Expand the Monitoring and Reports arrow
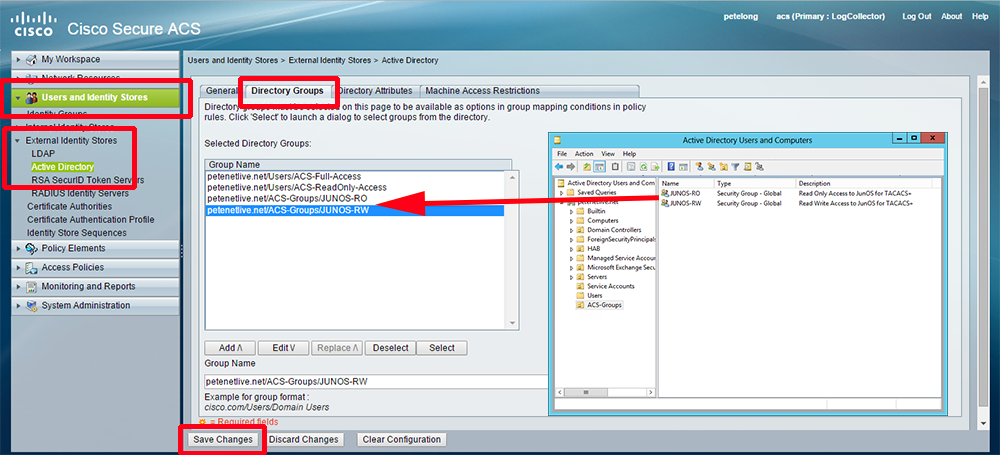This screenshot has width=1000, height=455. [19, 287]
